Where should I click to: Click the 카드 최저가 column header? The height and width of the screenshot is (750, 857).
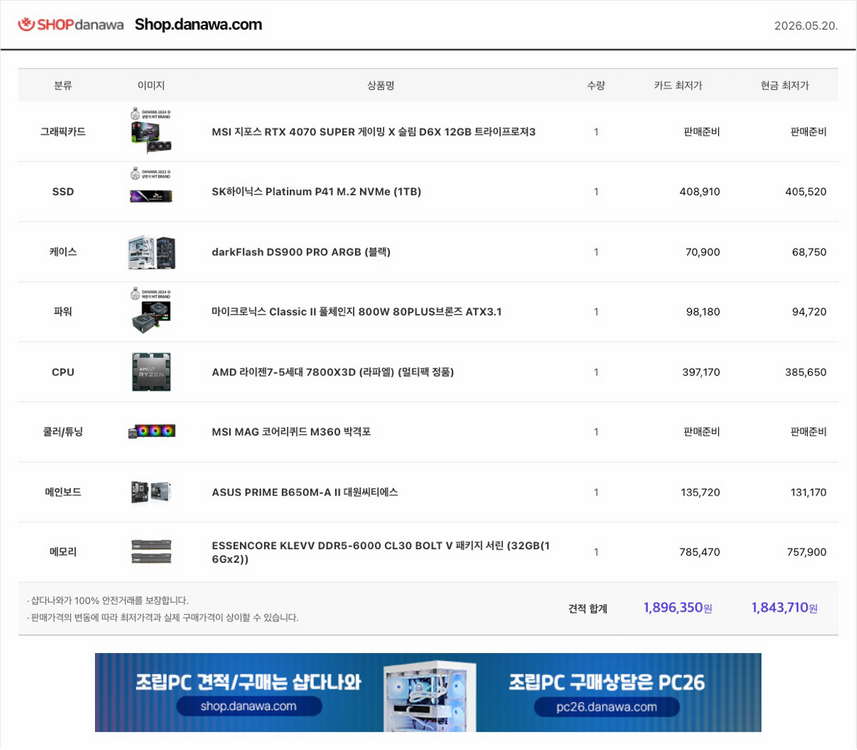(x=678, y=85)
